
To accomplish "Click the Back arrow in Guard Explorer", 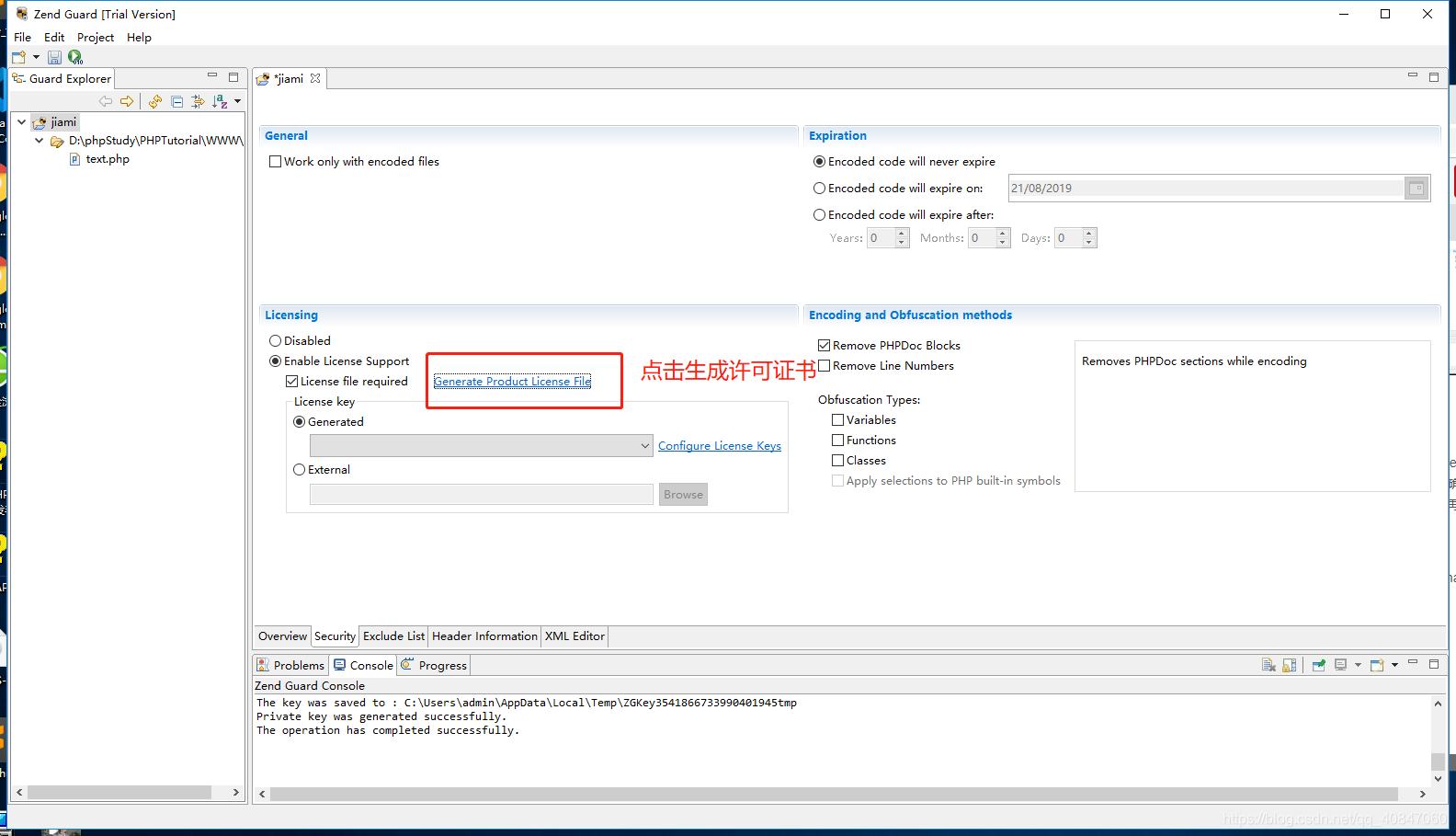I will coord(106,101).
